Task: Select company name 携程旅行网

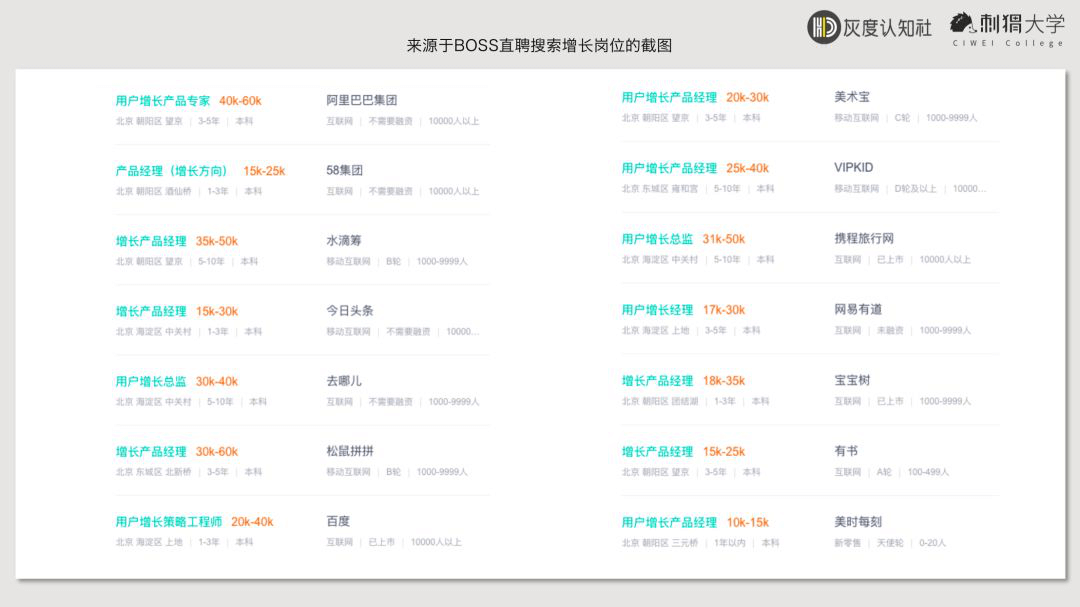Action: 864,238
